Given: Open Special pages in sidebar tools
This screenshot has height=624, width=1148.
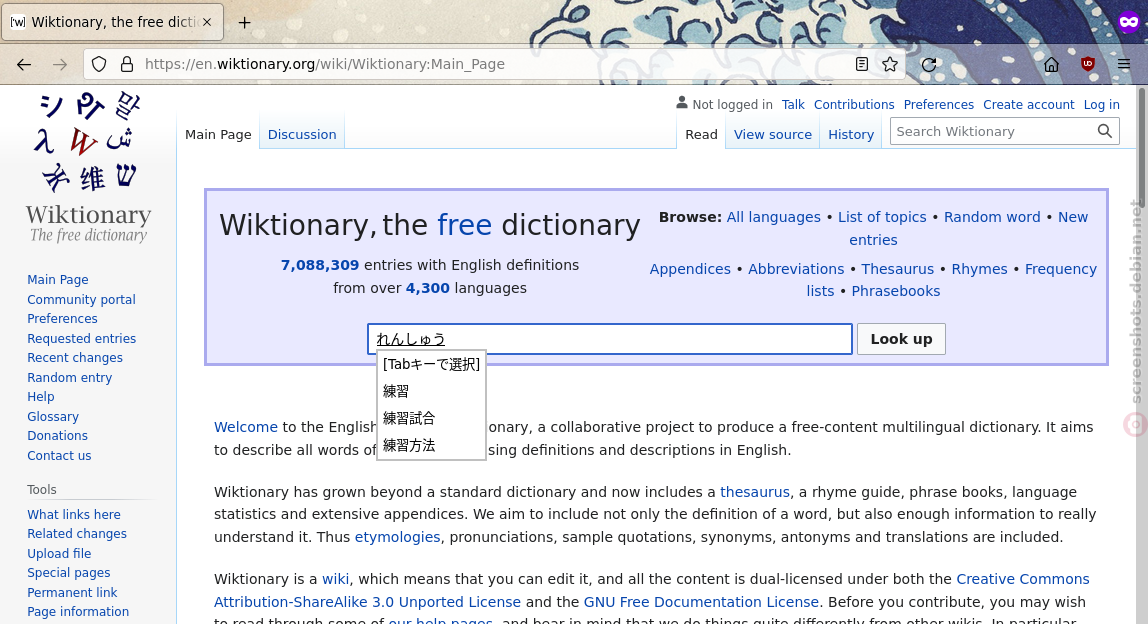Looking at the screenshot, I should point(69,573).
